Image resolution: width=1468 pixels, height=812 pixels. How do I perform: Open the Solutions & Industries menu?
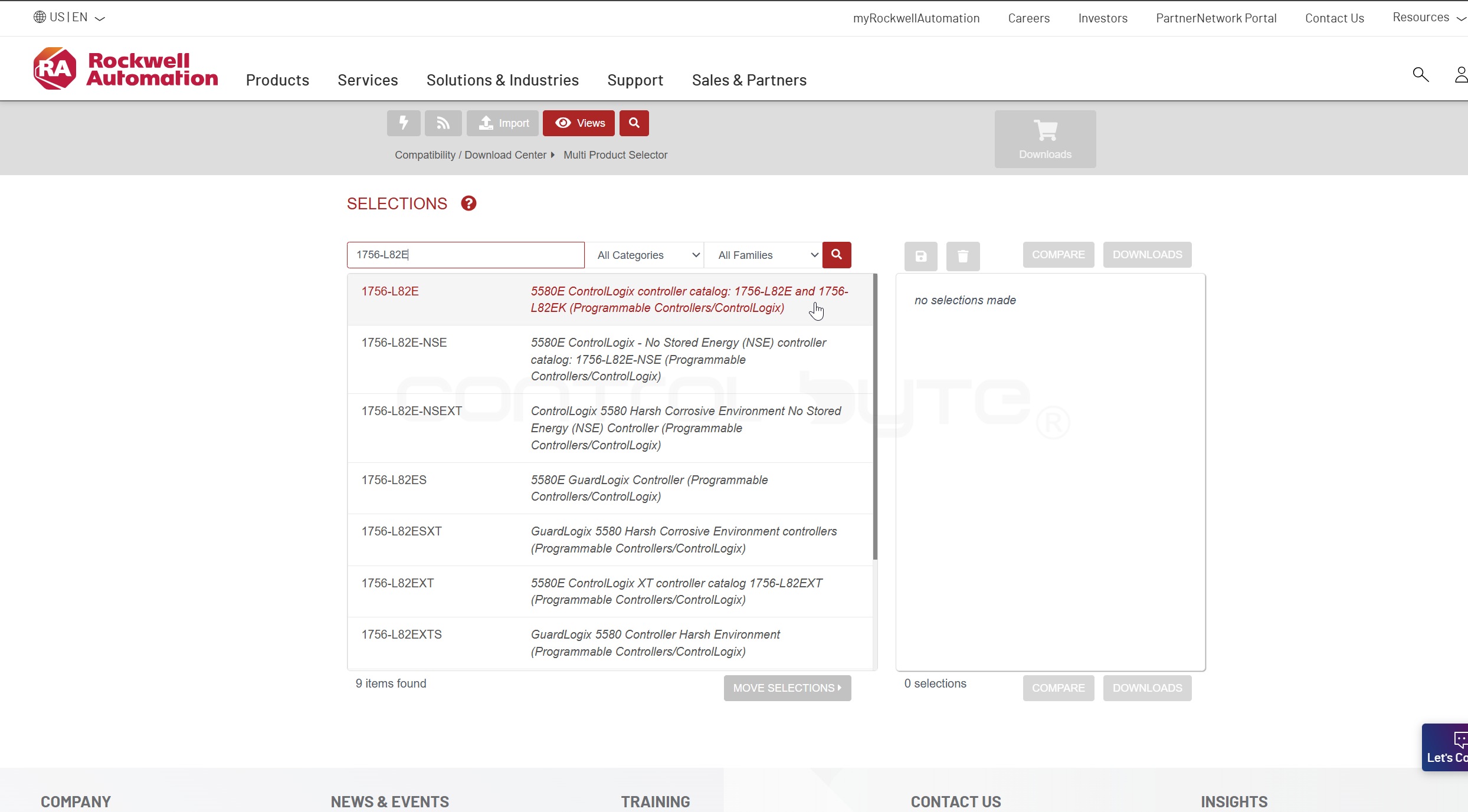coord(503,80)
